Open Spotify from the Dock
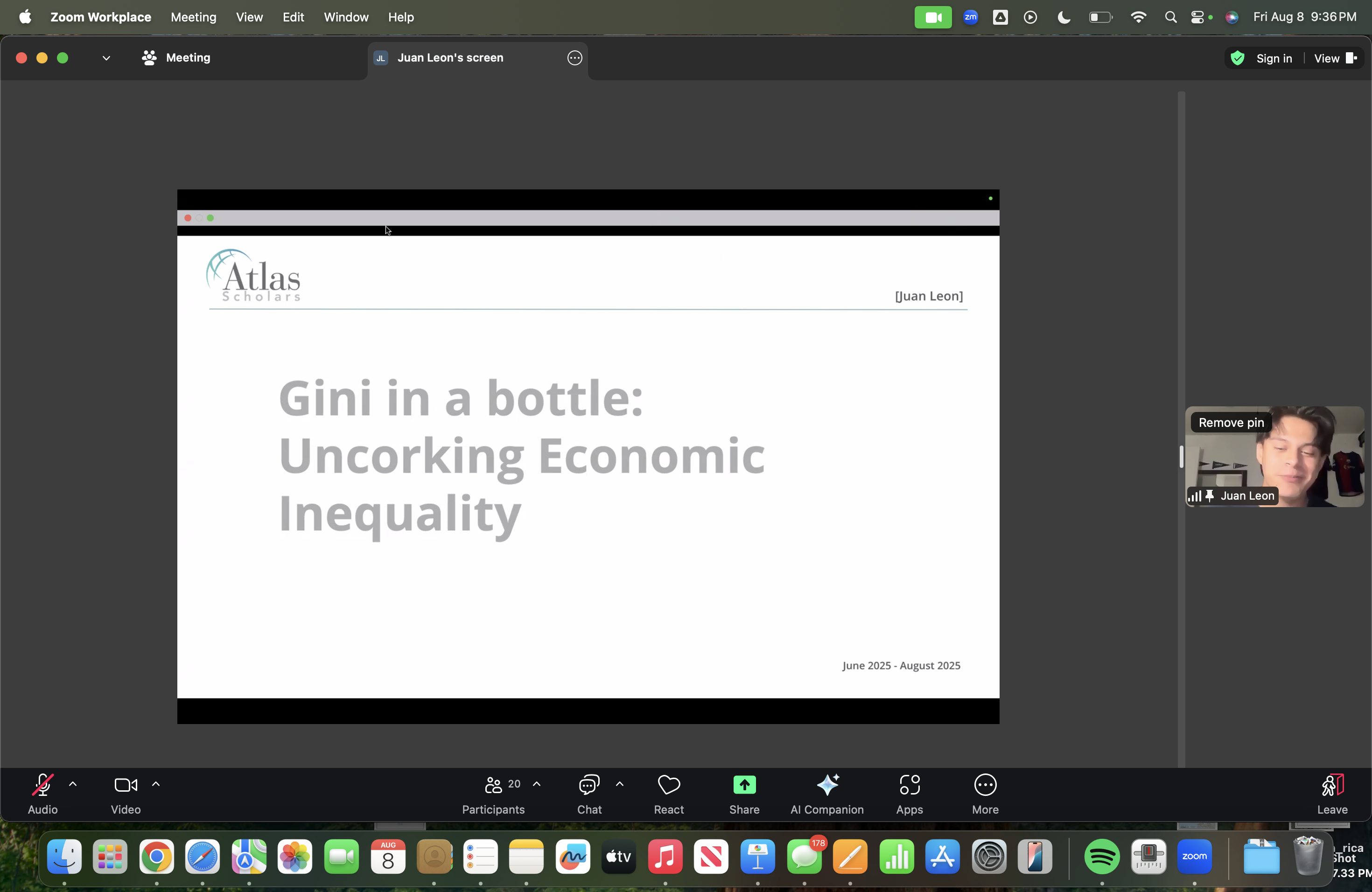The image size is (1372, 892). point(1102,857)
